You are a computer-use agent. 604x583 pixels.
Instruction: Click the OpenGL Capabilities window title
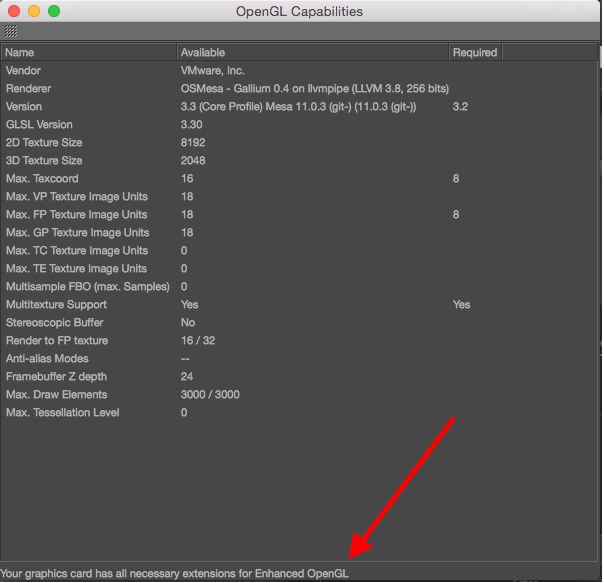click(299, 11)
